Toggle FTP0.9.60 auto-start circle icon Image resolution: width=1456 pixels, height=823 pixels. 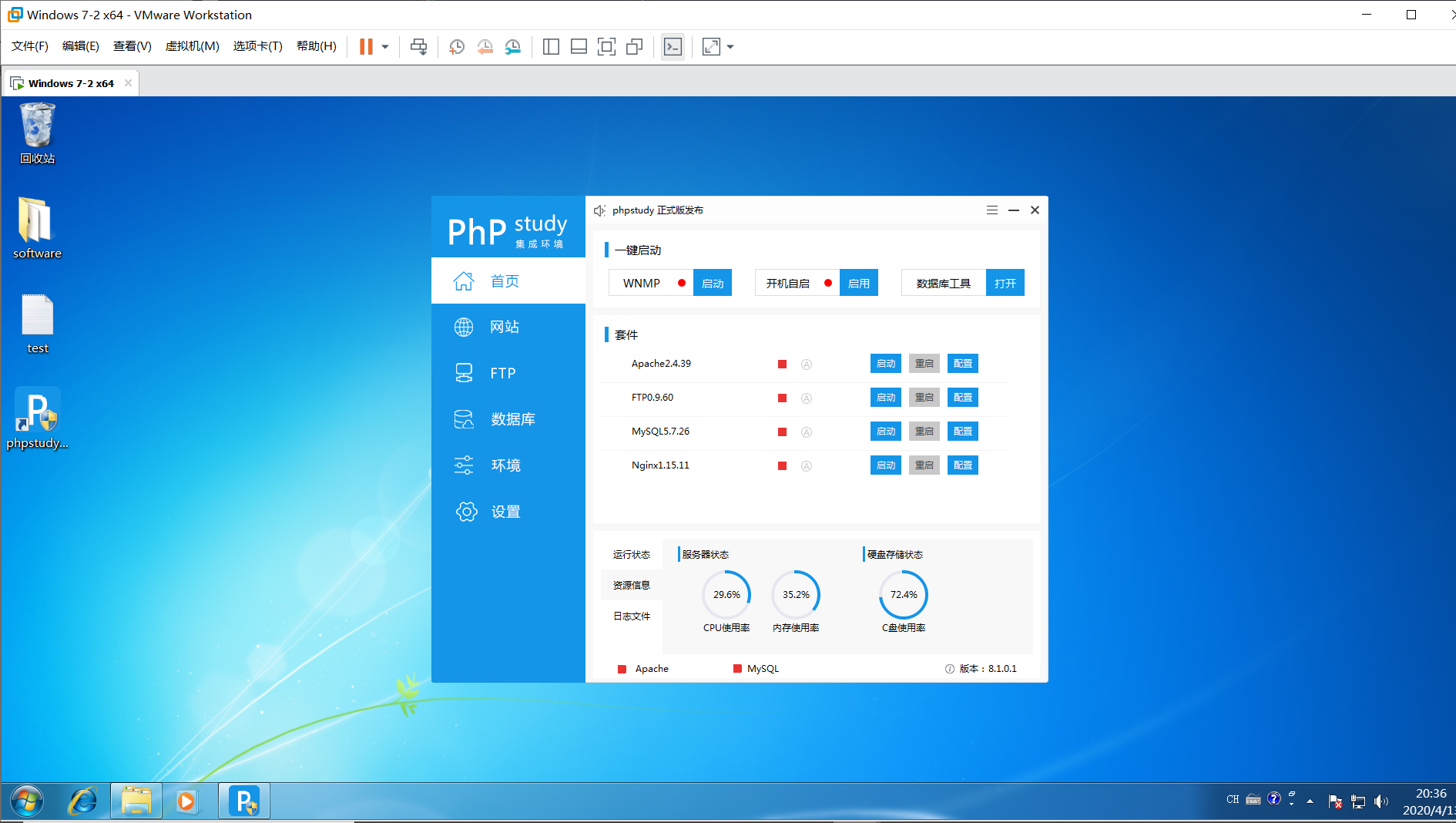tap(807, 398)
